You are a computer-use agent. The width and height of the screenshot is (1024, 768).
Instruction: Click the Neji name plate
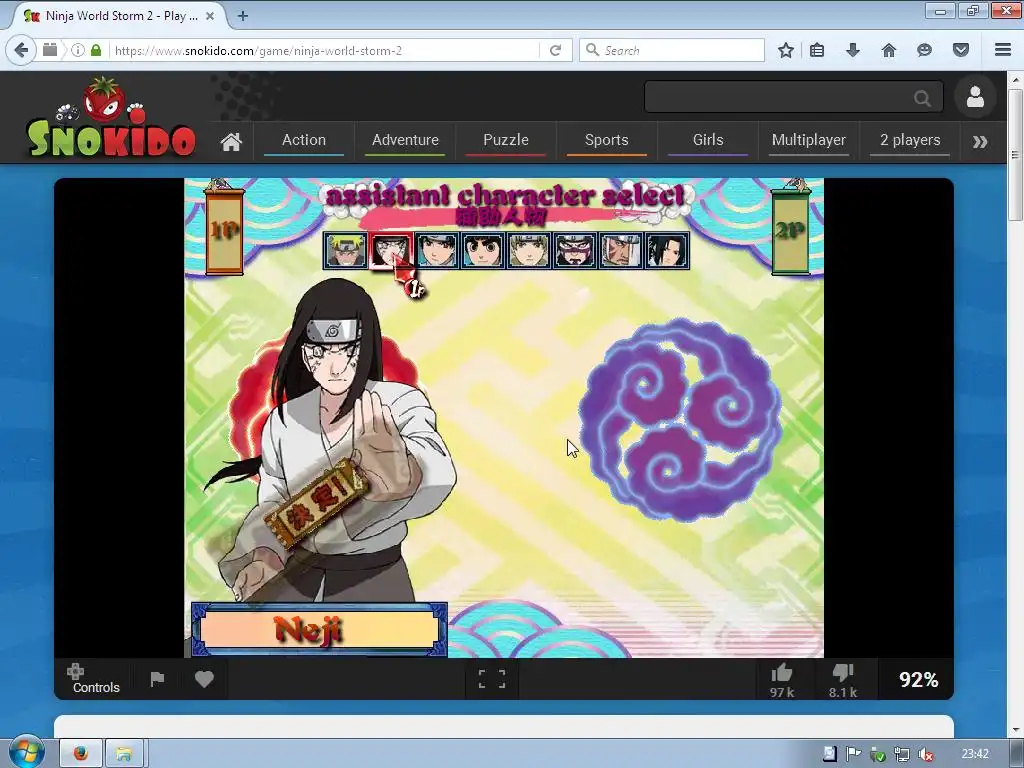coord(319,630)
